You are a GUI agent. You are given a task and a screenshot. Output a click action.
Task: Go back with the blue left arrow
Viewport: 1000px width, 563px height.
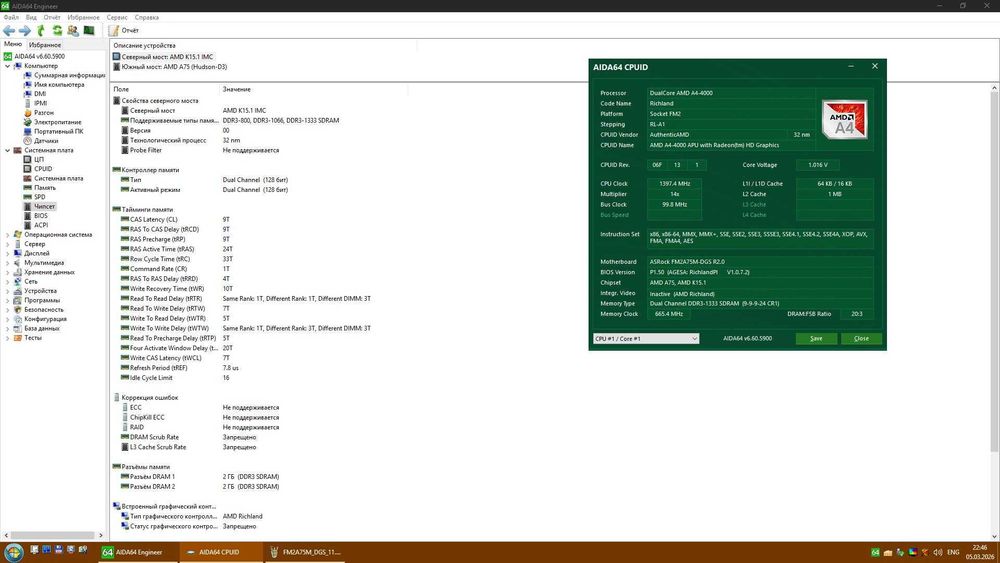(x=9, y=31)
